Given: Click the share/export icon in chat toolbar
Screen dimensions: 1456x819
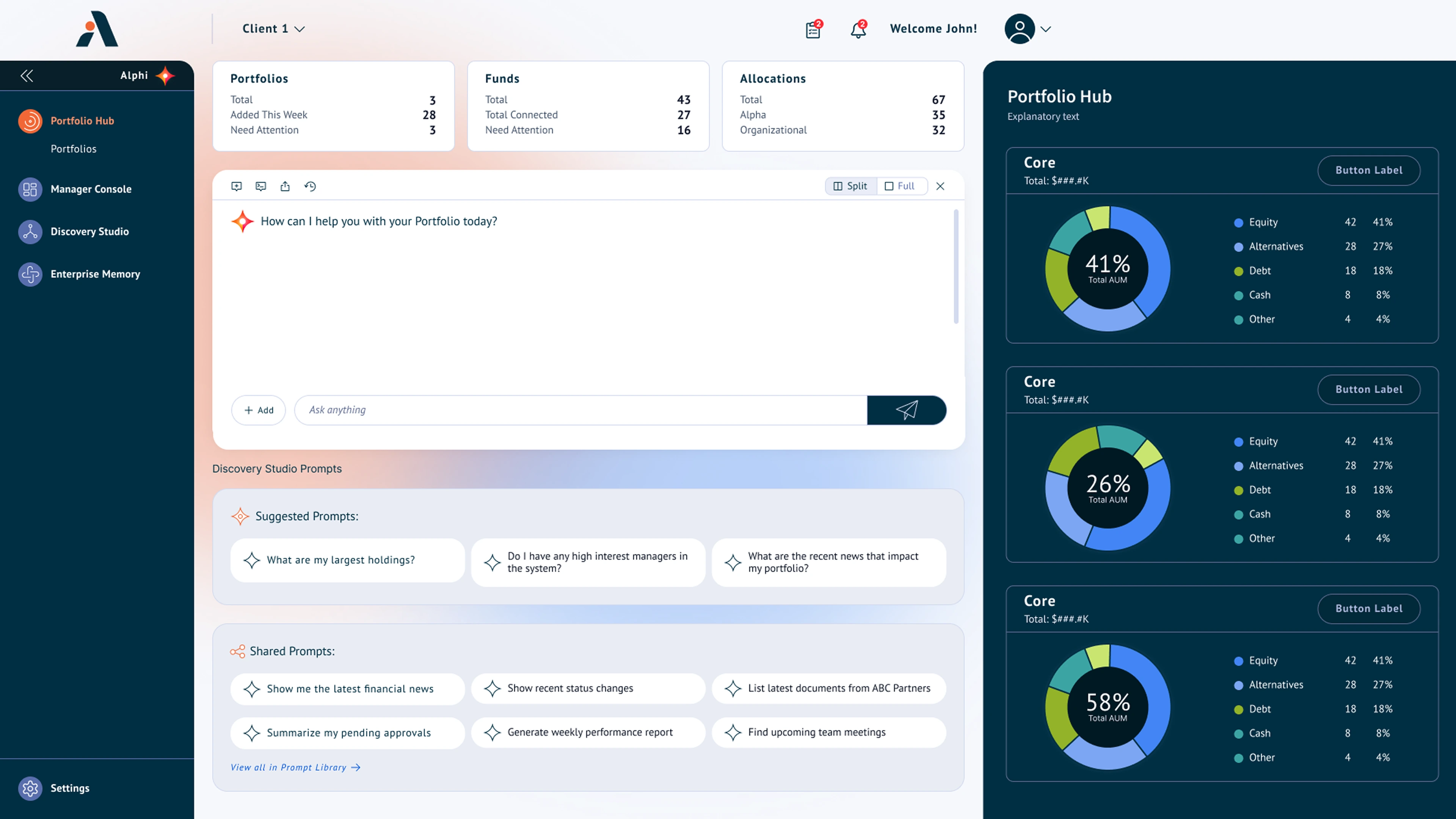Looking at the screenshot, I should tap(285, 186).
